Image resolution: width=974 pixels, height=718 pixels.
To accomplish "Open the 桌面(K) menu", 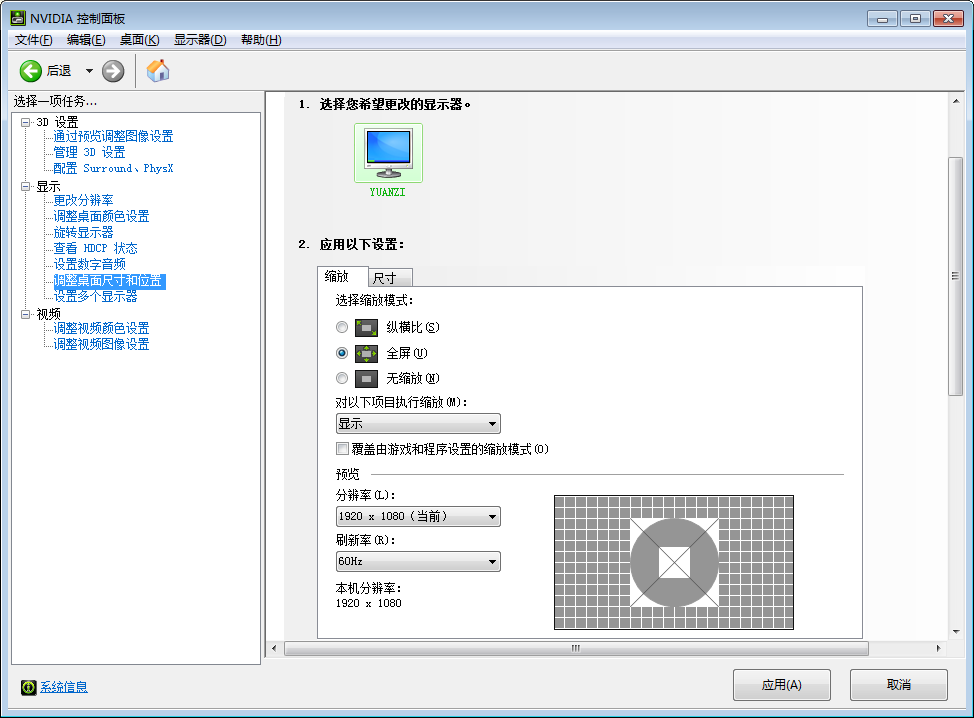I will 139,40.
